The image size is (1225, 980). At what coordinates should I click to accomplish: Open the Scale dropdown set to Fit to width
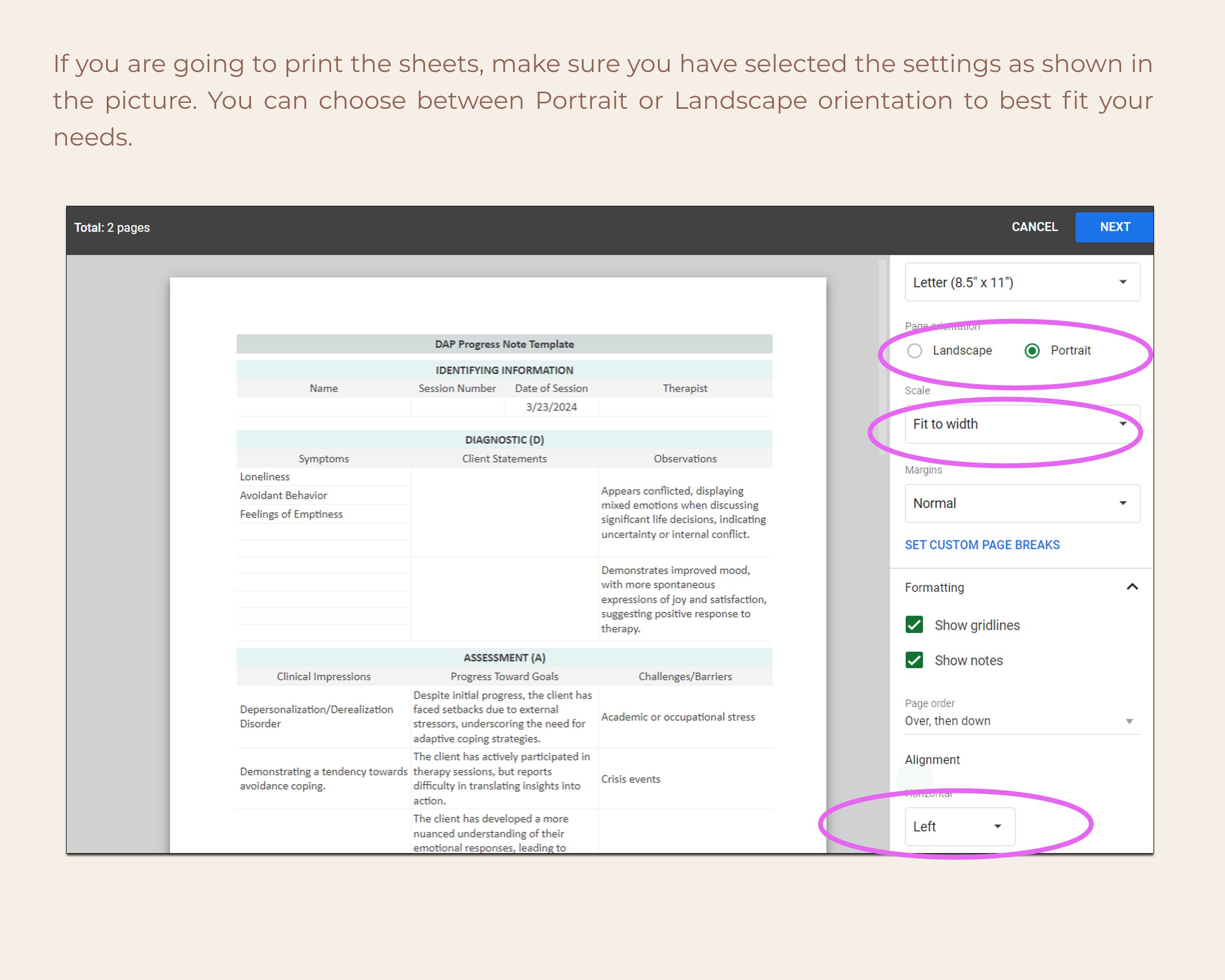tap(1021, 424)
